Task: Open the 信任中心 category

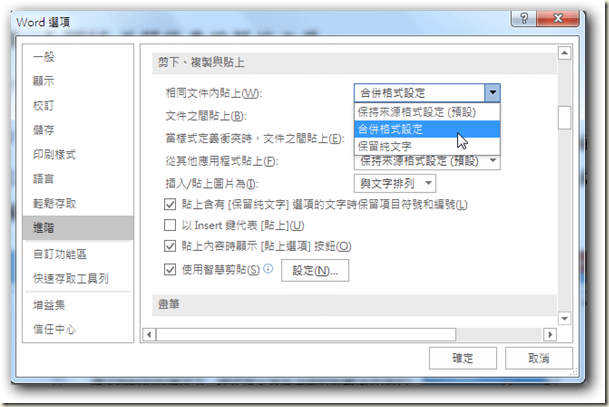Action: coord(54,329)
